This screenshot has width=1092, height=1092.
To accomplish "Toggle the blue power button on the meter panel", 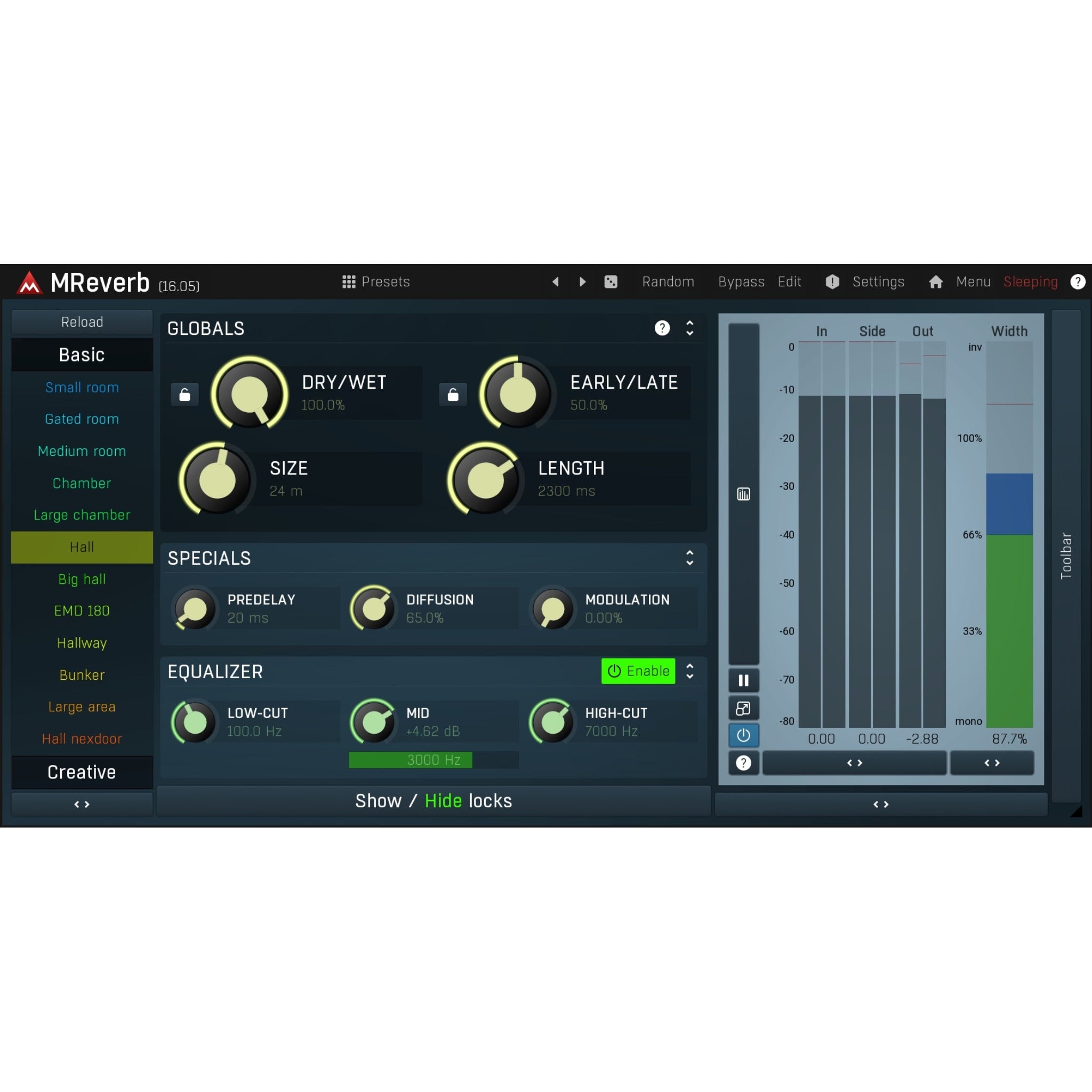I will pyautogui.click(x=743, y=735).
